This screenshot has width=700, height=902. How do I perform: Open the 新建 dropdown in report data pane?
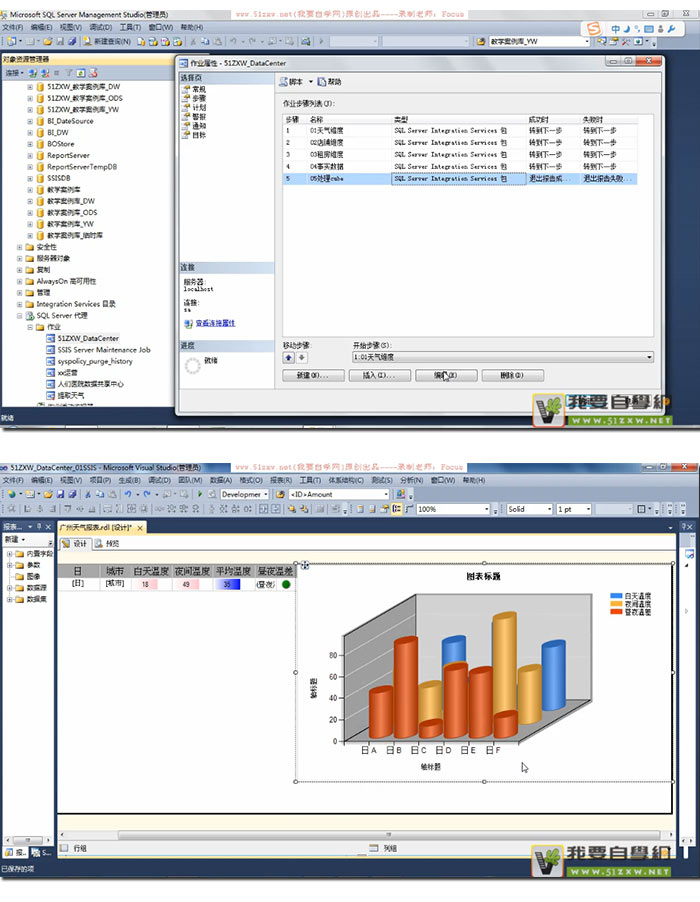pyautogui.click(x=16, y=540)
